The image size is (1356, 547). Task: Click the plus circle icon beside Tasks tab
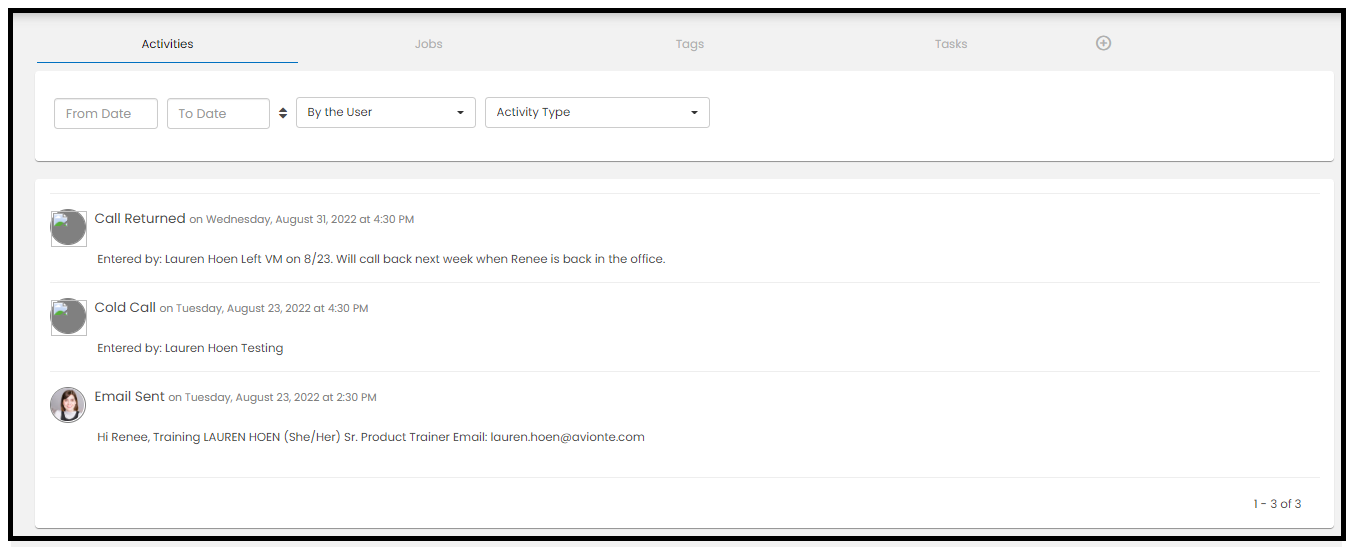(1103, 43)
